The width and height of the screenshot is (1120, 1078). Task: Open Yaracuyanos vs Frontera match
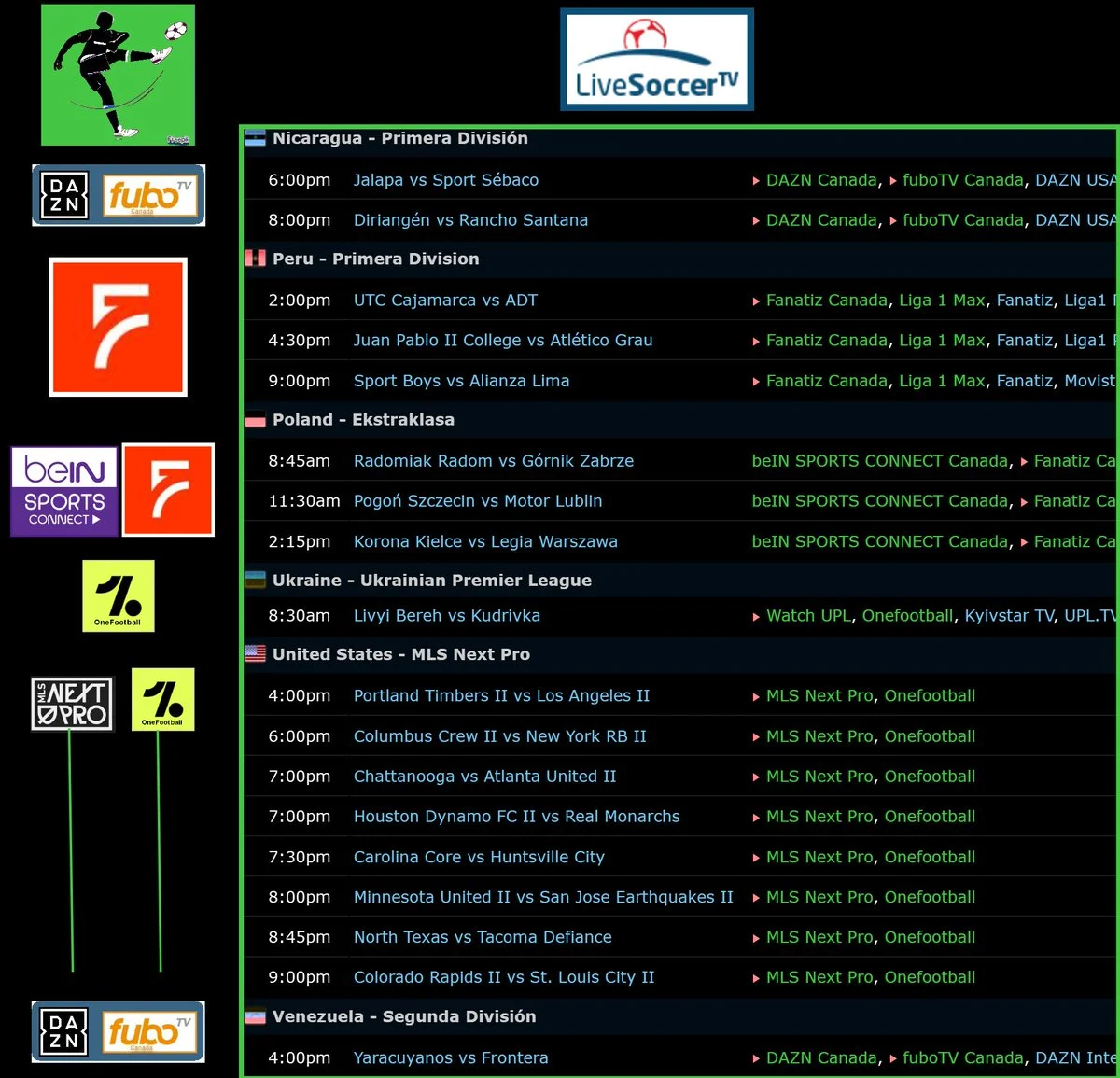(x=451, y=1058)
